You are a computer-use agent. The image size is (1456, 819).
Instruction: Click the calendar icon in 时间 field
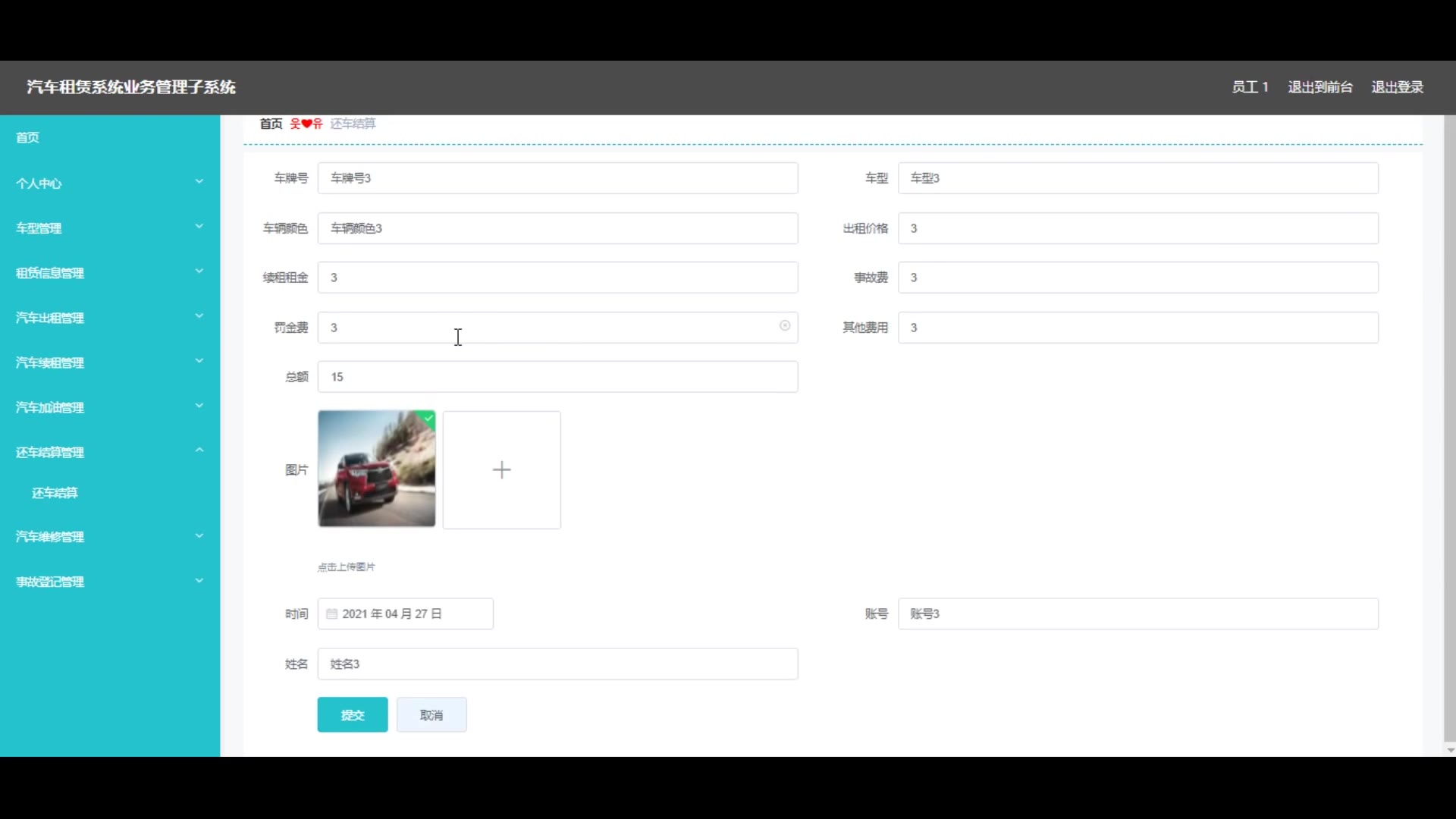click(331, 614)
